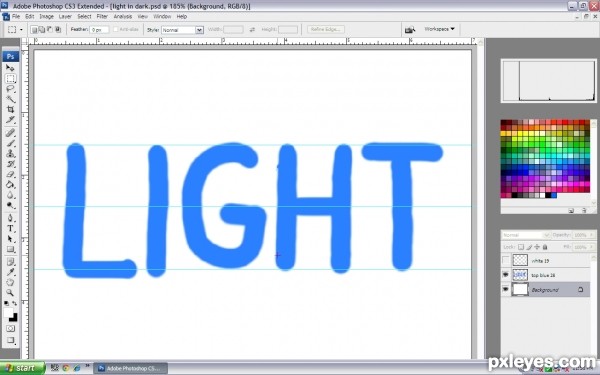Image resolution: width=600 pixels, height=375 pixels.
Task: Select the Move tool
Action: pyautogui.click(x=10, y=68)
